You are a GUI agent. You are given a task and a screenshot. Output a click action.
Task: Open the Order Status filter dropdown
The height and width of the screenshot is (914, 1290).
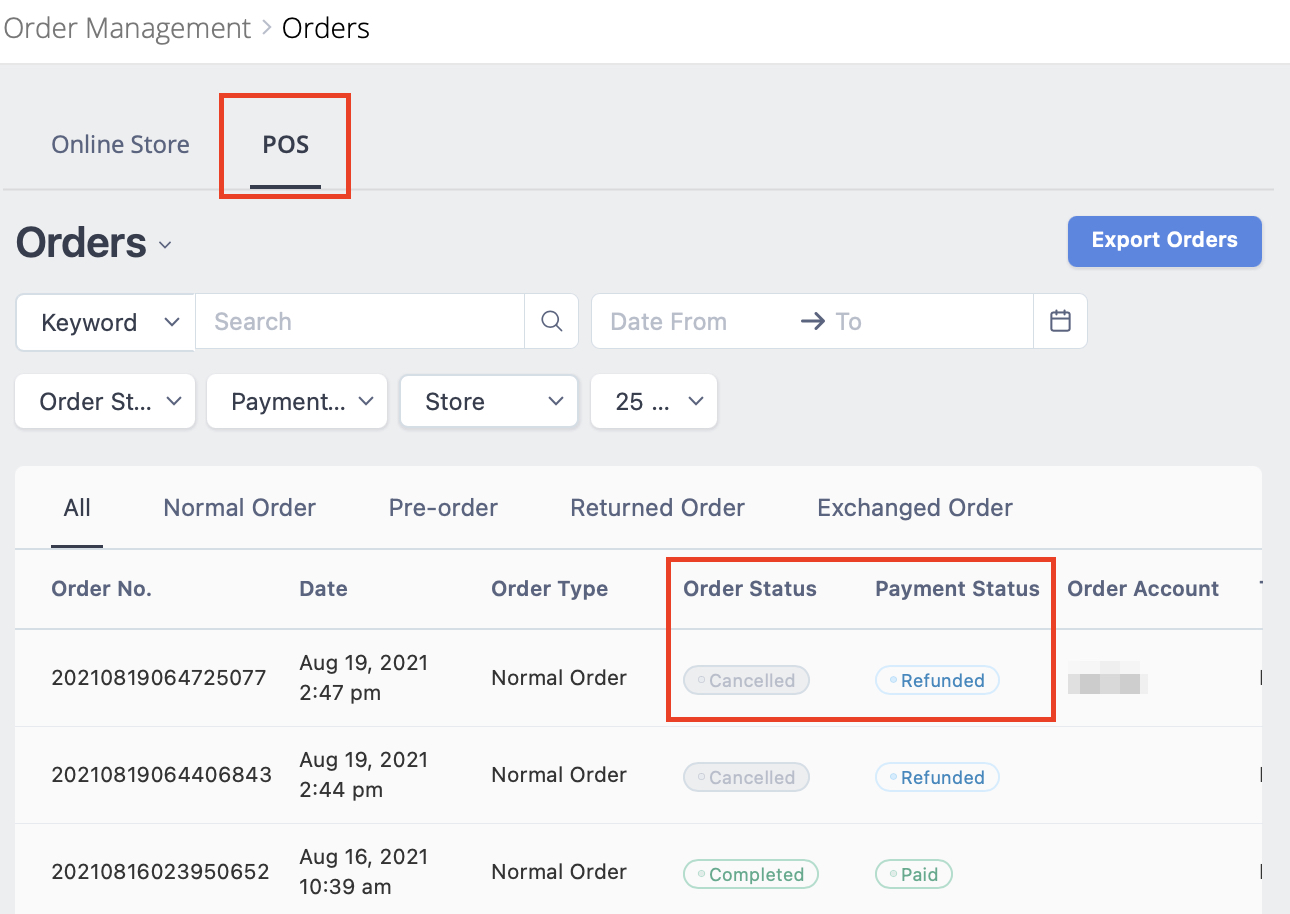pyautogui.click(x=104, y=401)
